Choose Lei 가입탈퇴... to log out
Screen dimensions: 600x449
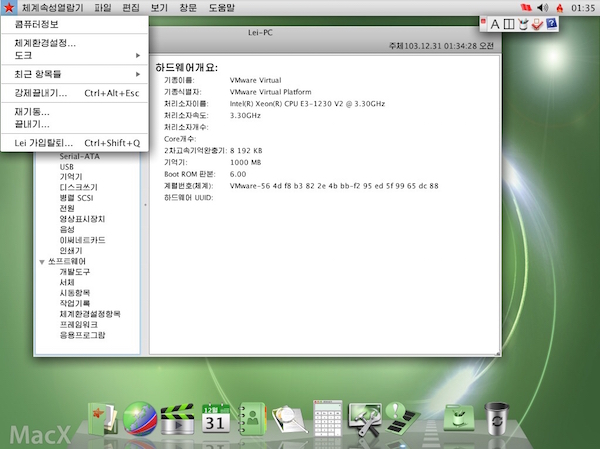[x=75, y=143]
